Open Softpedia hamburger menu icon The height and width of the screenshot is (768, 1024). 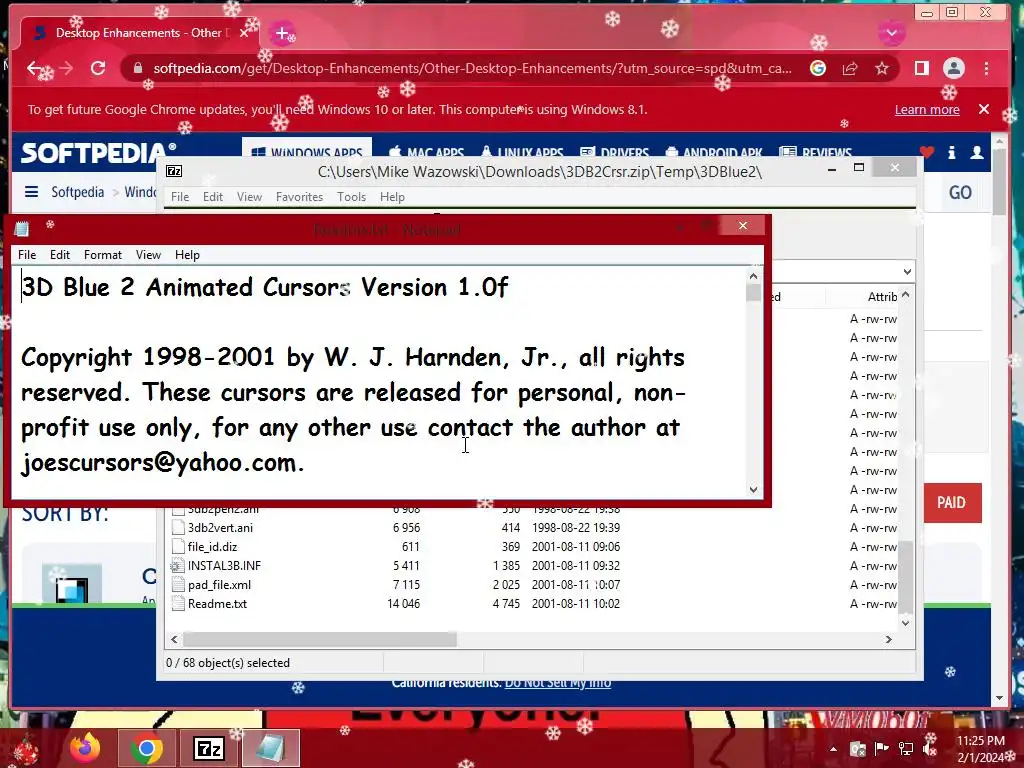pyautogui.click(x=31, y=191)
